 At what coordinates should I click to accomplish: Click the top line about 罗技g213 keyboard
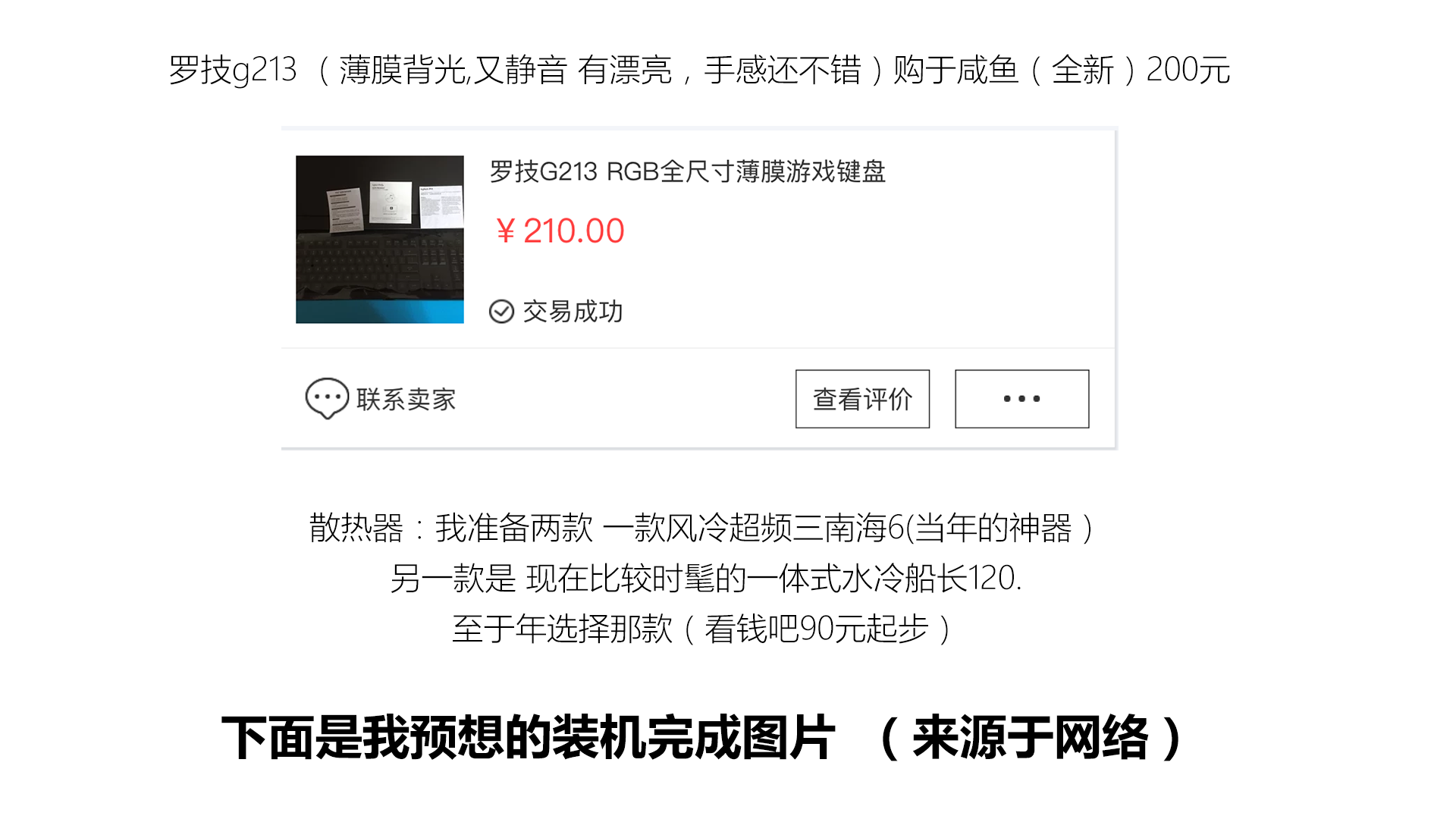click(698, 70)
